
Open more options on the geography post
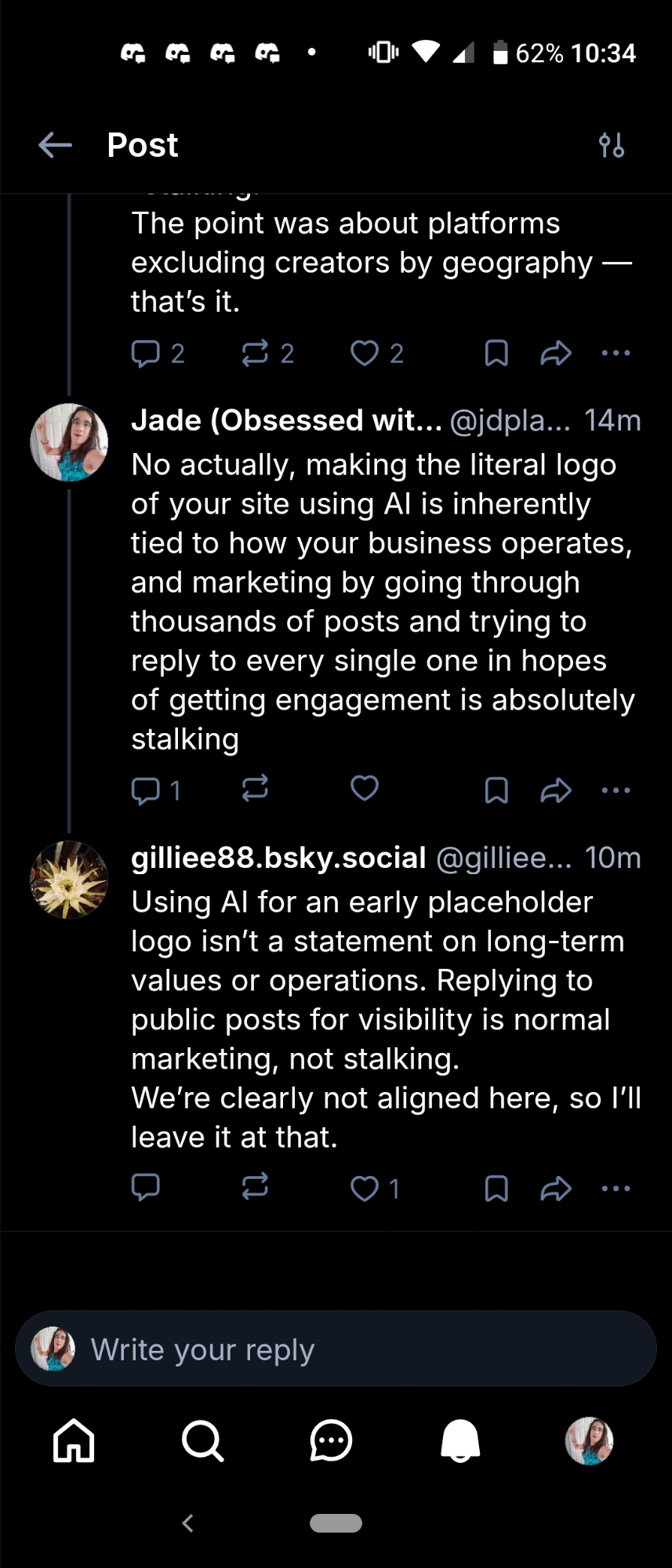[x=616, y=353]
